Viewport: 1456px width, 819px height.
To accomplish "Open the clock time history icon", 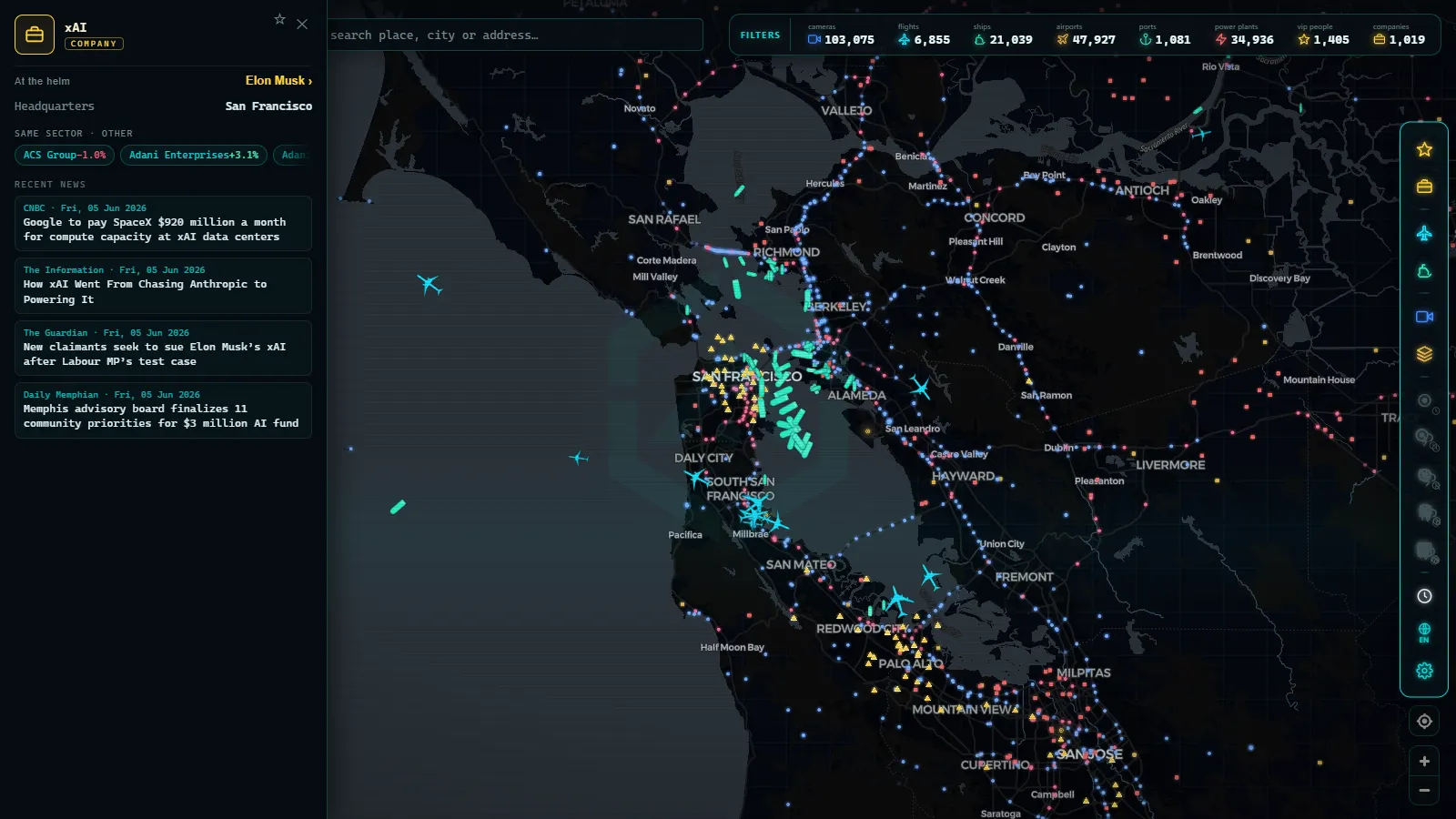I will [x=1424, y=596].
